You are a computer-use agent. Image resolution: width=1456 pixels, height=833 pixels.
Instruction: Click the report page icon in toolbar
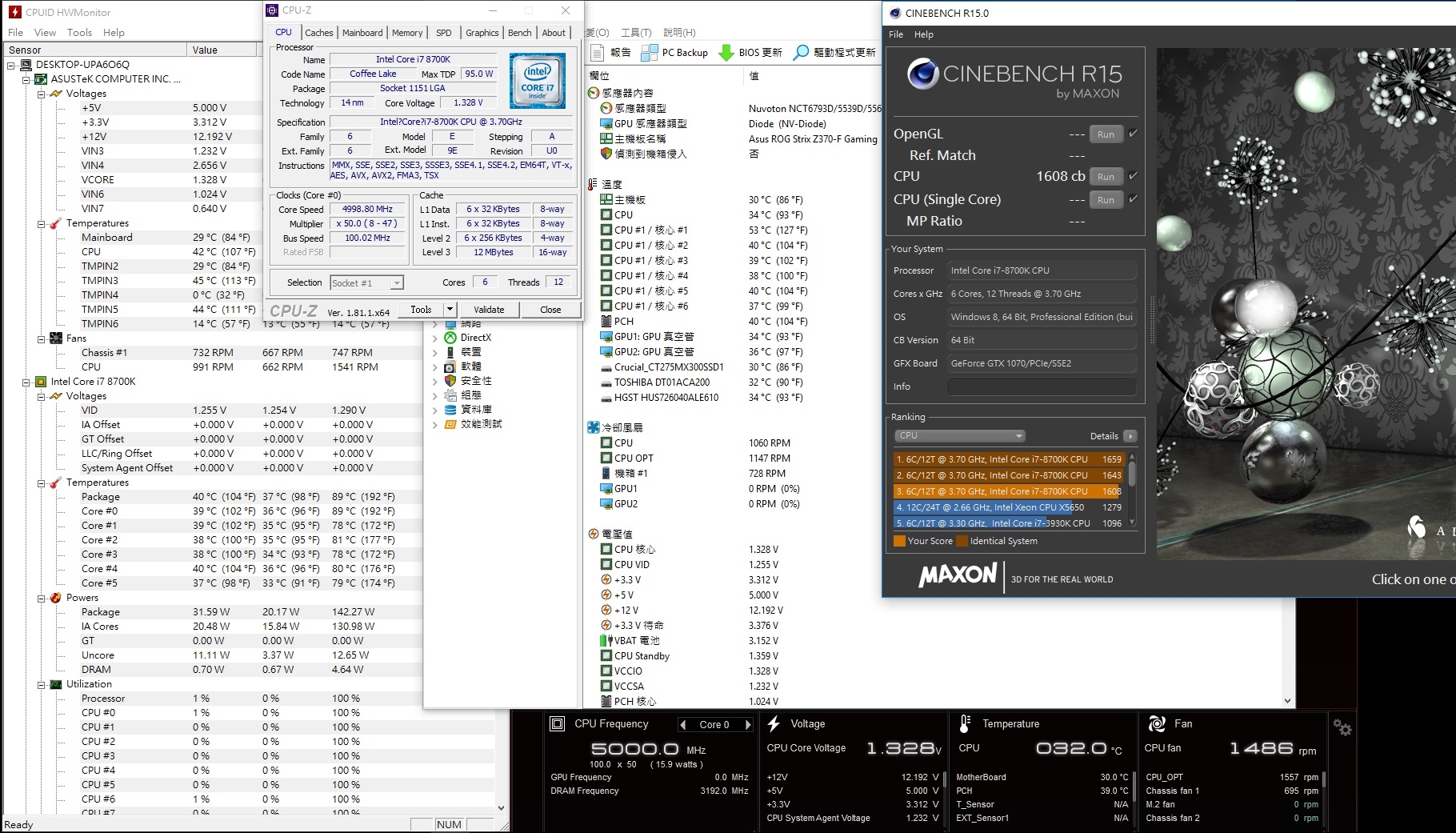click(597, 52)
